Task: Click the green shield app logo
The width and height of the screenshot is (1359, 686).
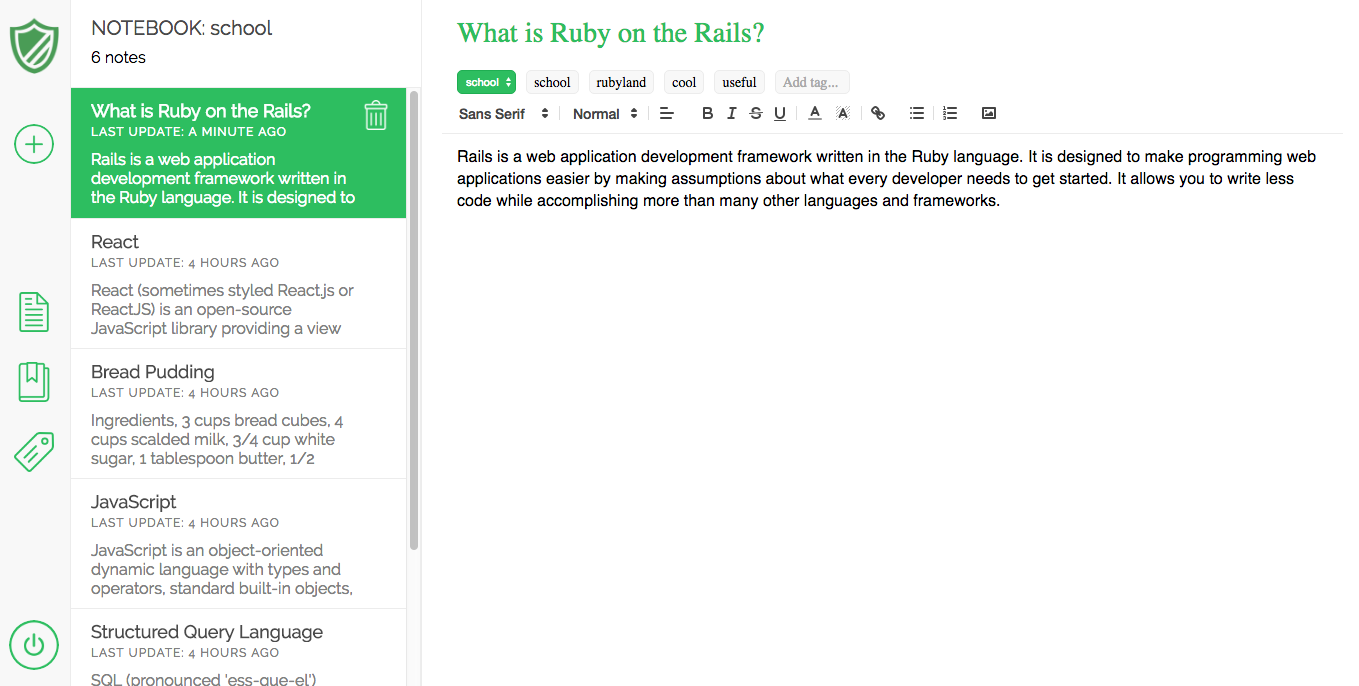Action: tap(34, 45)
